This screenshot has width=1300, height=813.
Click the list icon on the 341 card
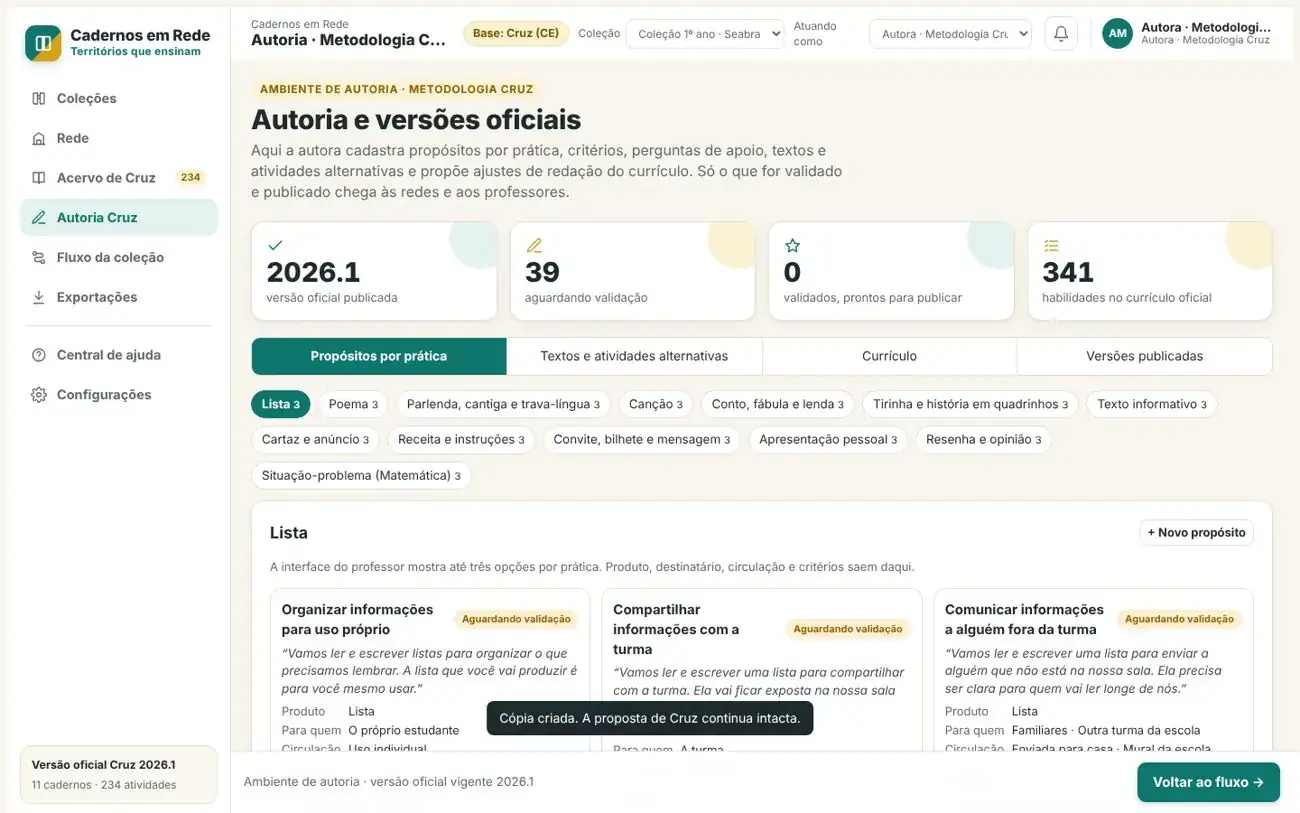coord(1051,245)
